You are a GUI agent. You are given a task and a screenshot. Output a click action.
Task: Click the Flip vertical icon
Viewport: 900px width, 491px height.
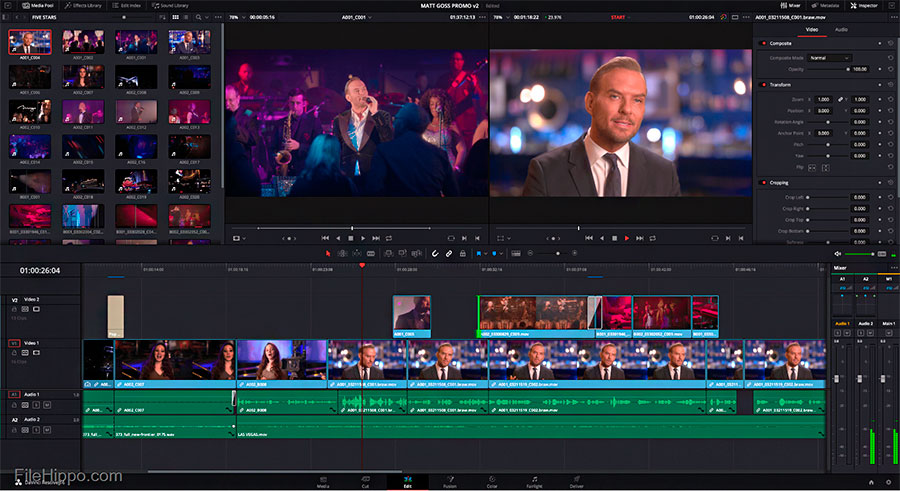pos(825,168)
